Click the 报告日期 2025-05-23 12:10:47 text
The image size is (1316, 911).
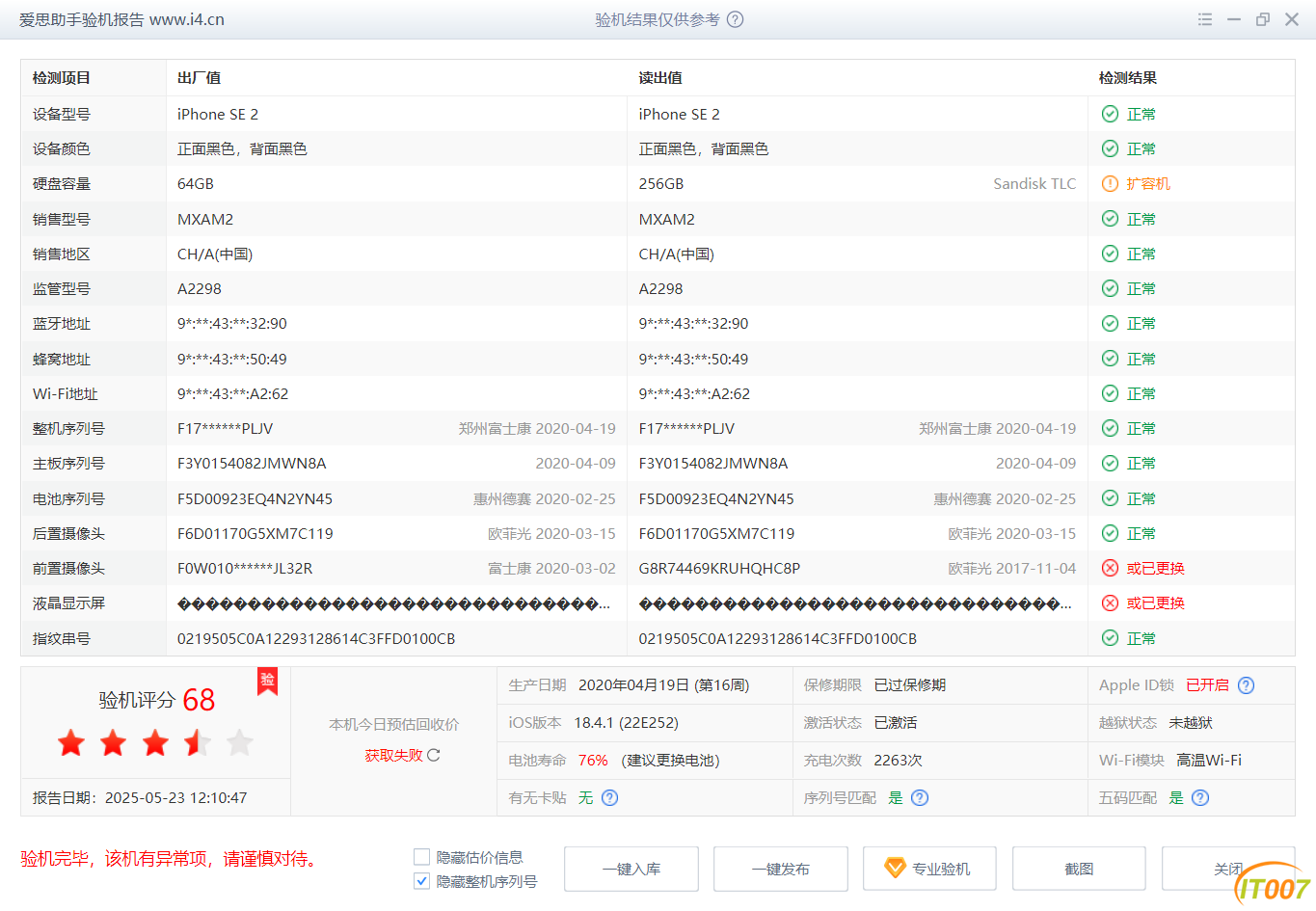pyautogui.click(x=140, y=797)
